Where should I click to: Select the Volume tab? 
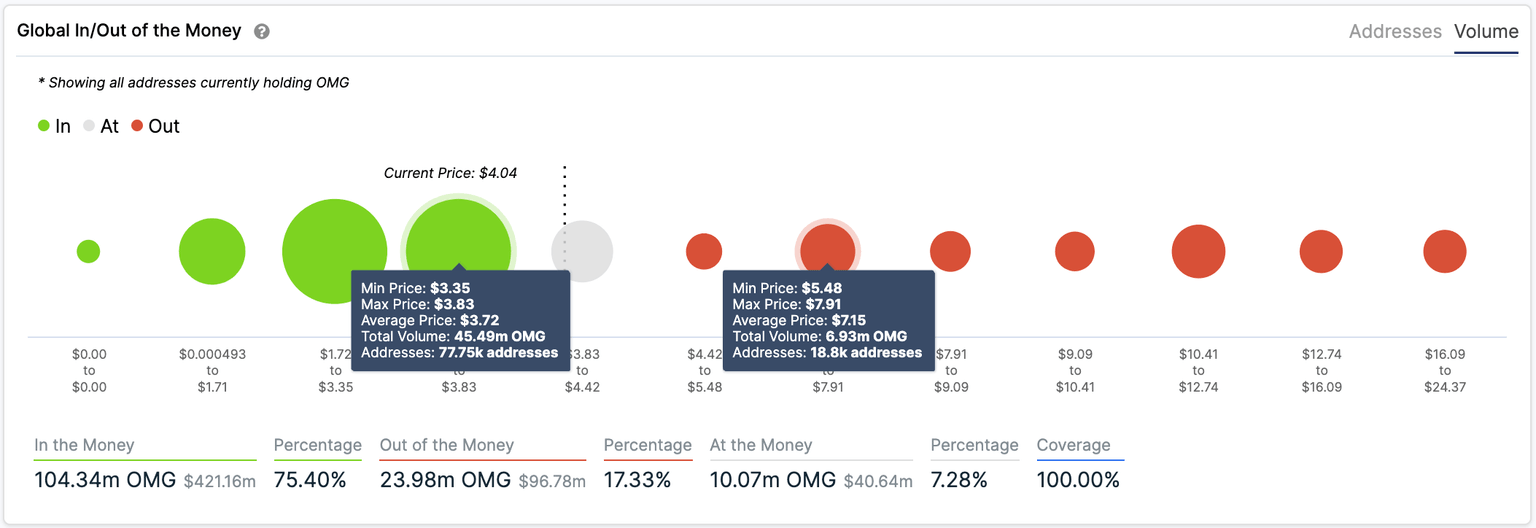(1486, 32)
